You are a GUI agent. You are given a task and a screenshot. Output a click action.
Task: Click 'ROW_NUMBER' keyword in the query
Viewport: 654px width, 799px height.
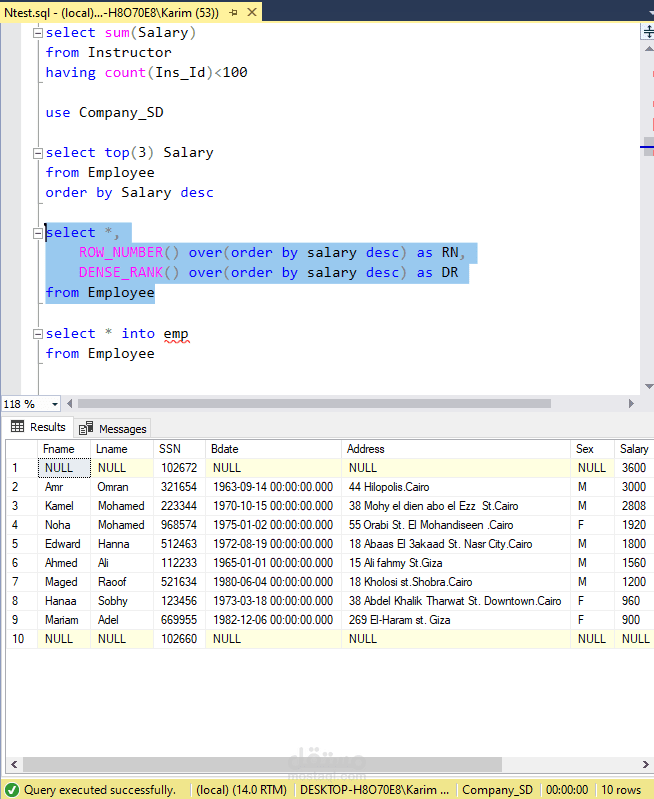point(121,253)
